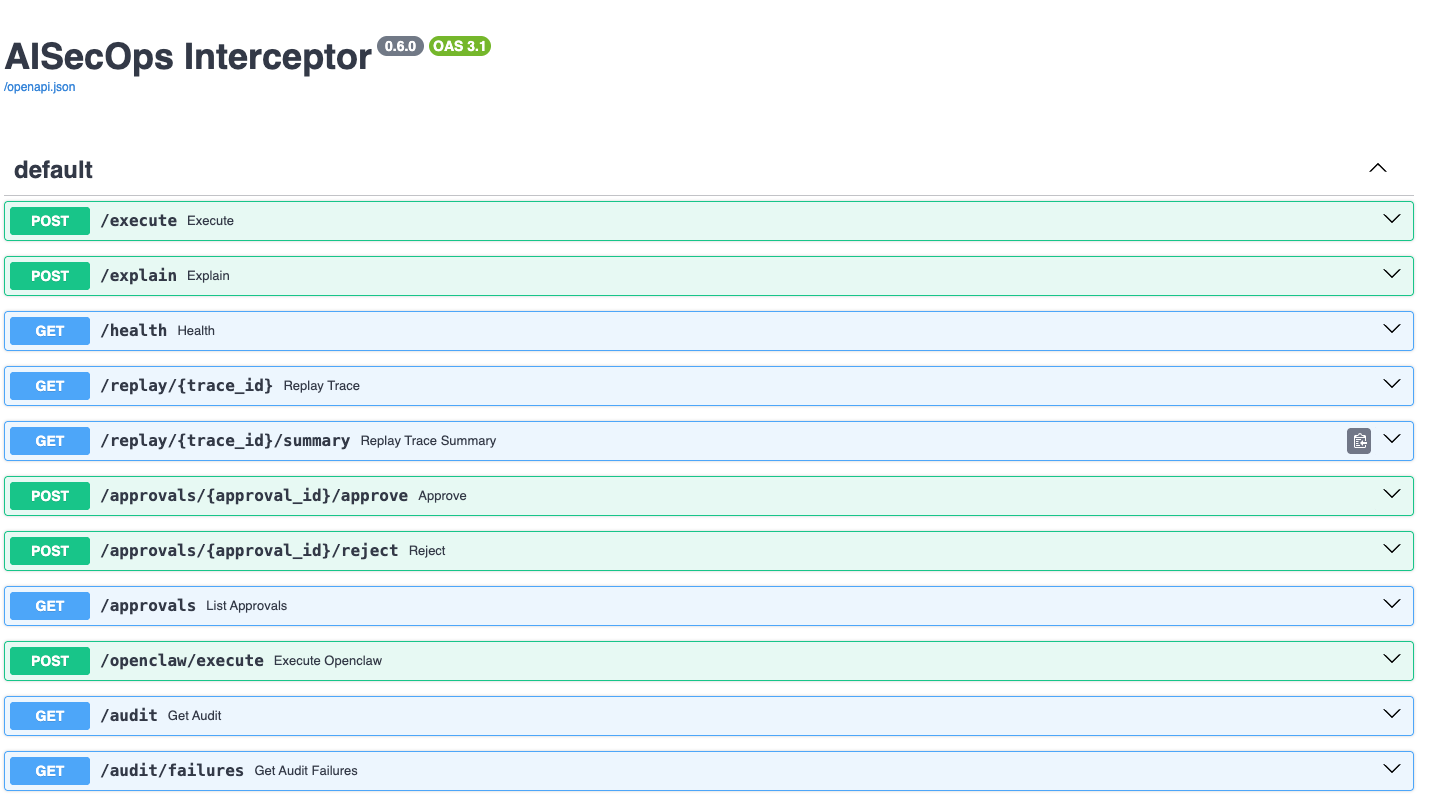Click the POST badge for /execute
The image size is (1429, 811).
[50, 221]
